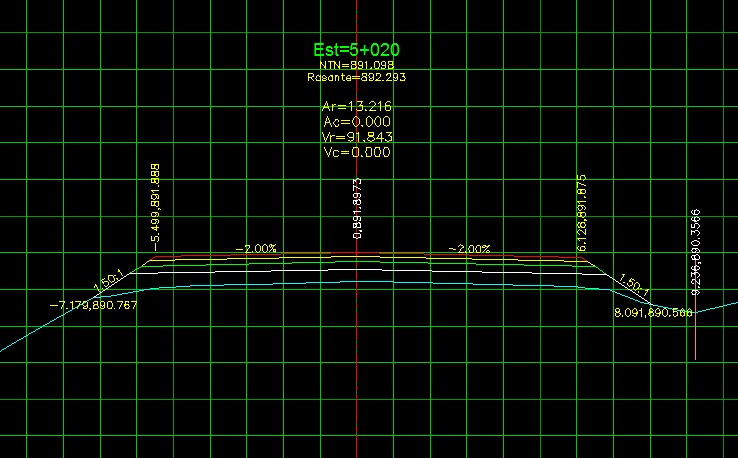Select the centerline label 0,891.8973
The width and height of the screenshot is (738, 458).
[358, 209]
